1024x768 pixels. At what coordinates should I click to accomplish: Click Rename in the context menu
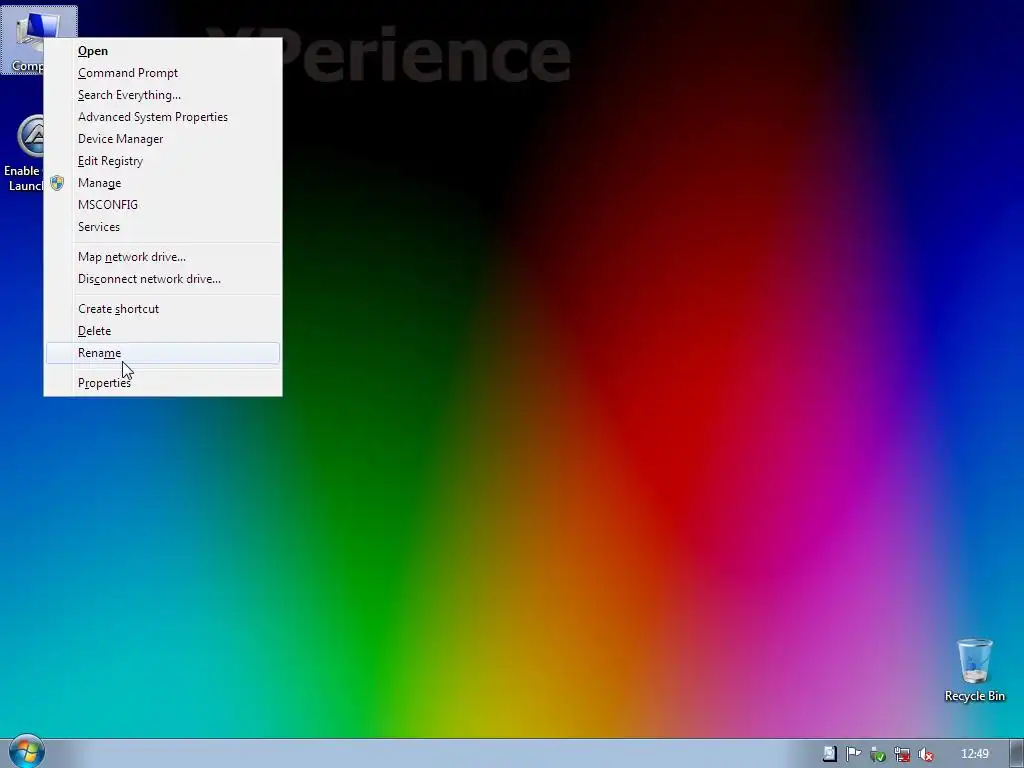point(163,353)
